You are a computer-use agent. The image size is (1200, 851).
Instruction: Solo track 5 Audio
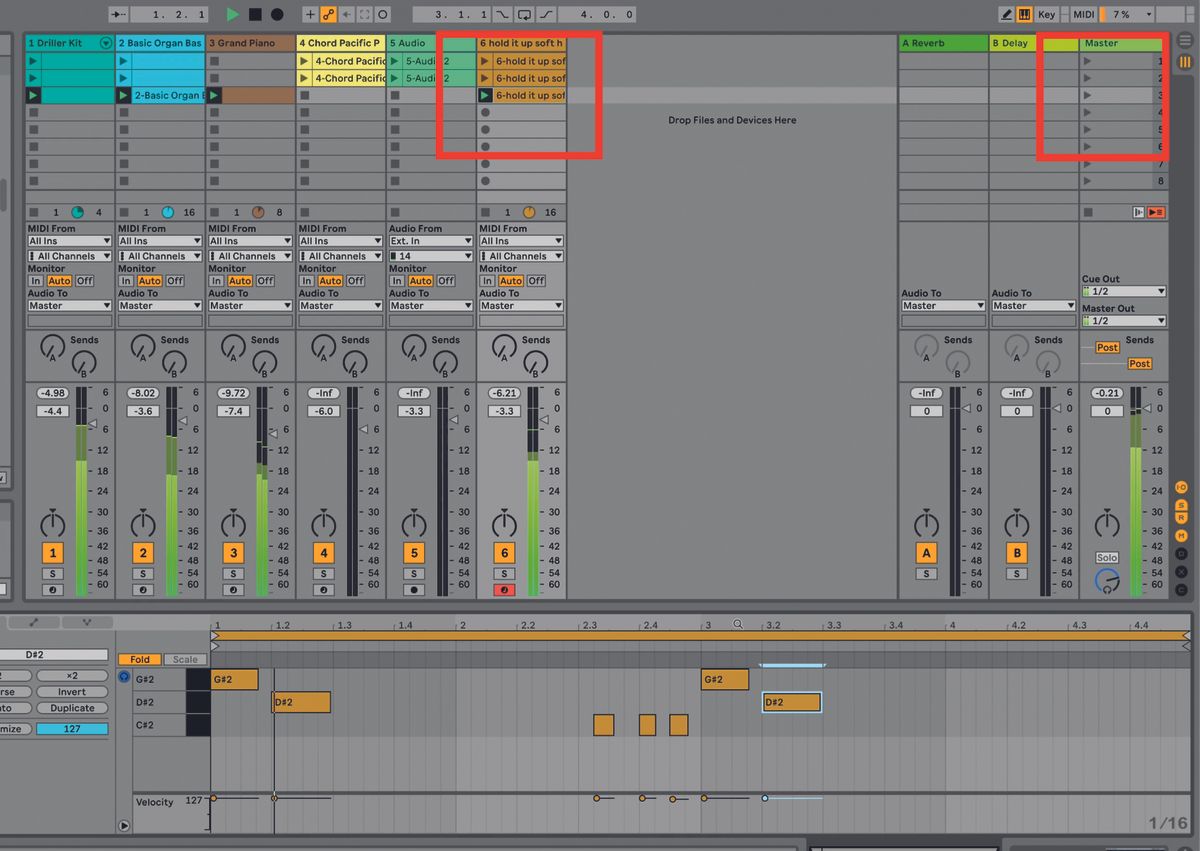(414, 574)
